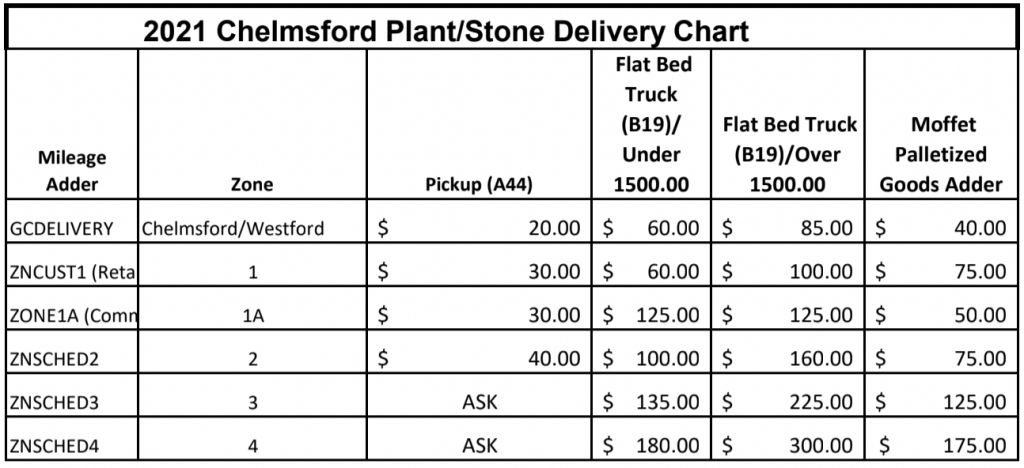The width and height of the screenshot is (1024, 468).
Task: Select the ZNSCHED4 row label
Action: (72, 445)
